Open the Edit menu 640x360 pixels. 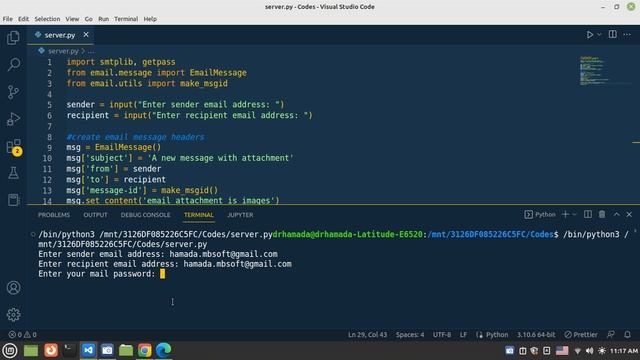pyautogui.click(x=23, y=19)
